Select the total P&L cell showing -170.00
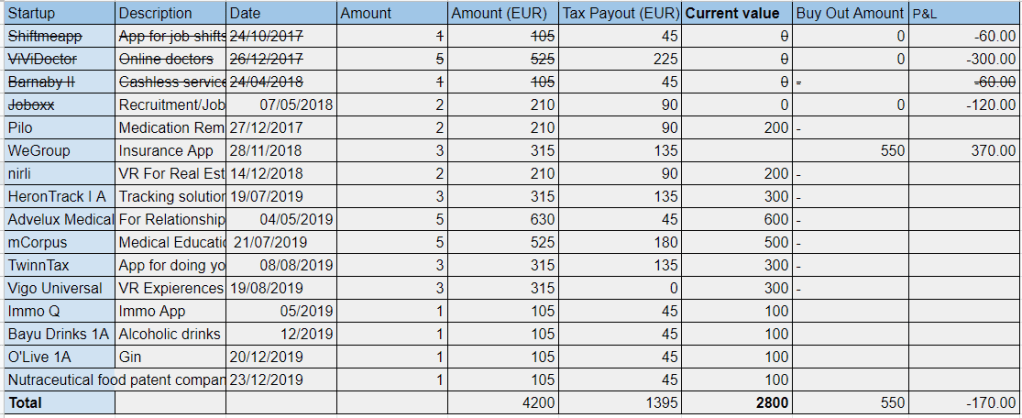1022x418 pixels. point(963,403)
